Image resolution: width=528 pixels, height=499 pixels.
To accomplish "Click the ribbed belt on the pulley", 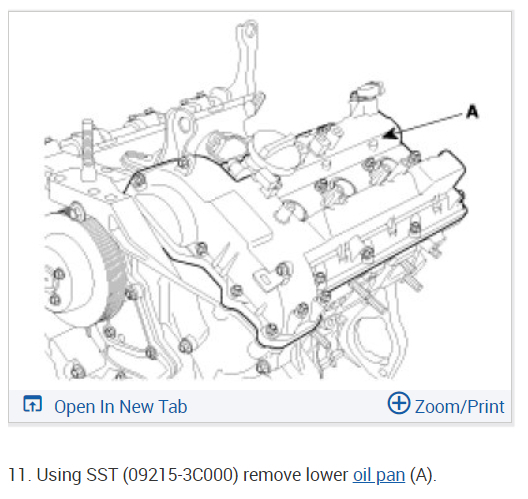I will click(109, 266).
